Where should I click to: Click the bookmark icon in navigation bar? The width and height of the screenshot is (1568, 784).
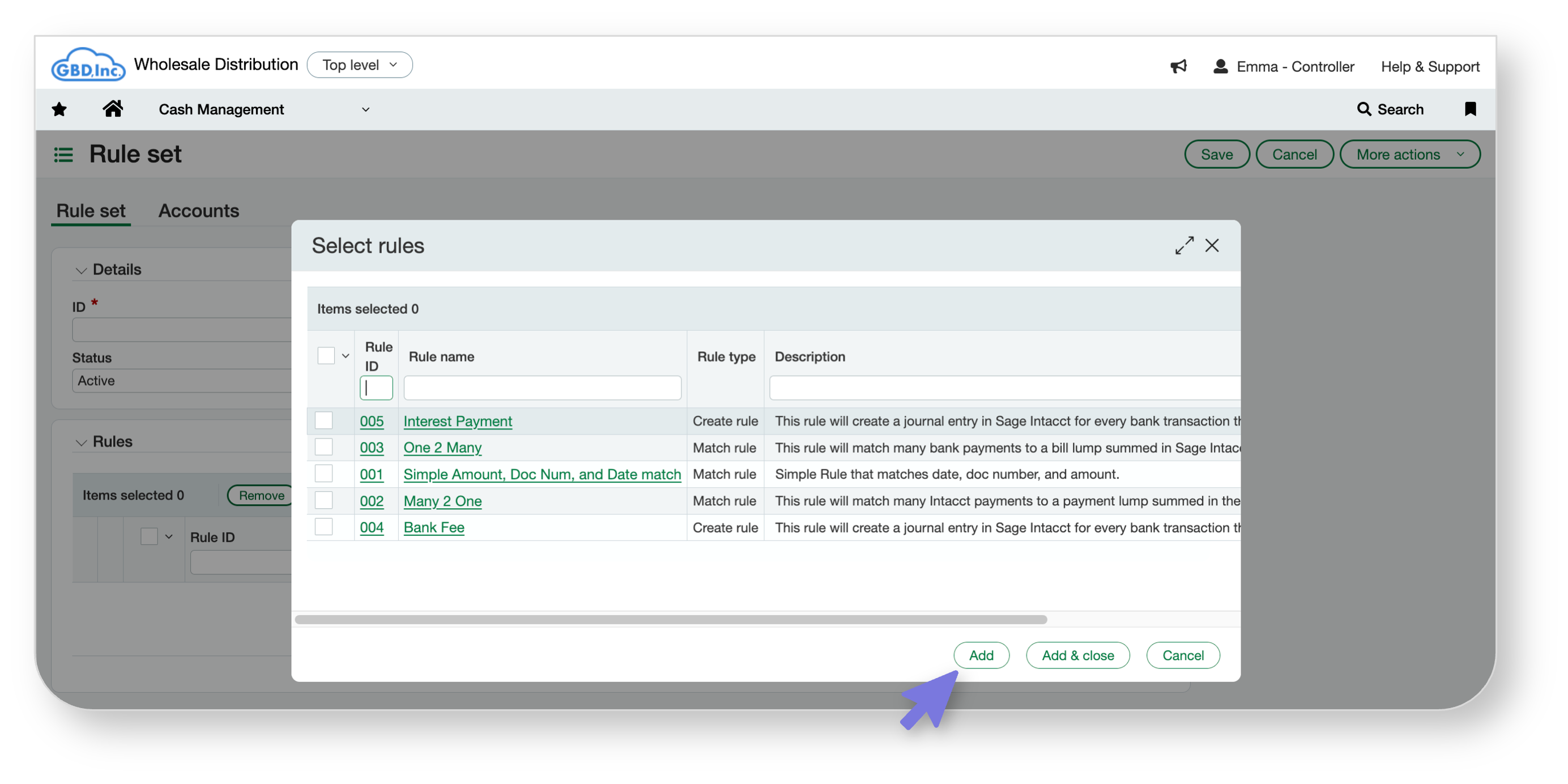[1470, 109]
